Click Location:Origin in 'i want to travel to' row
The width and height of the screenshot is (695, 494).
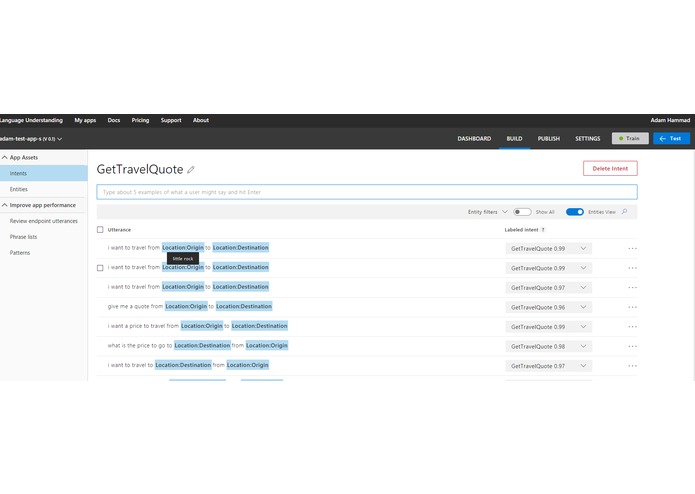tap(248, 365)
